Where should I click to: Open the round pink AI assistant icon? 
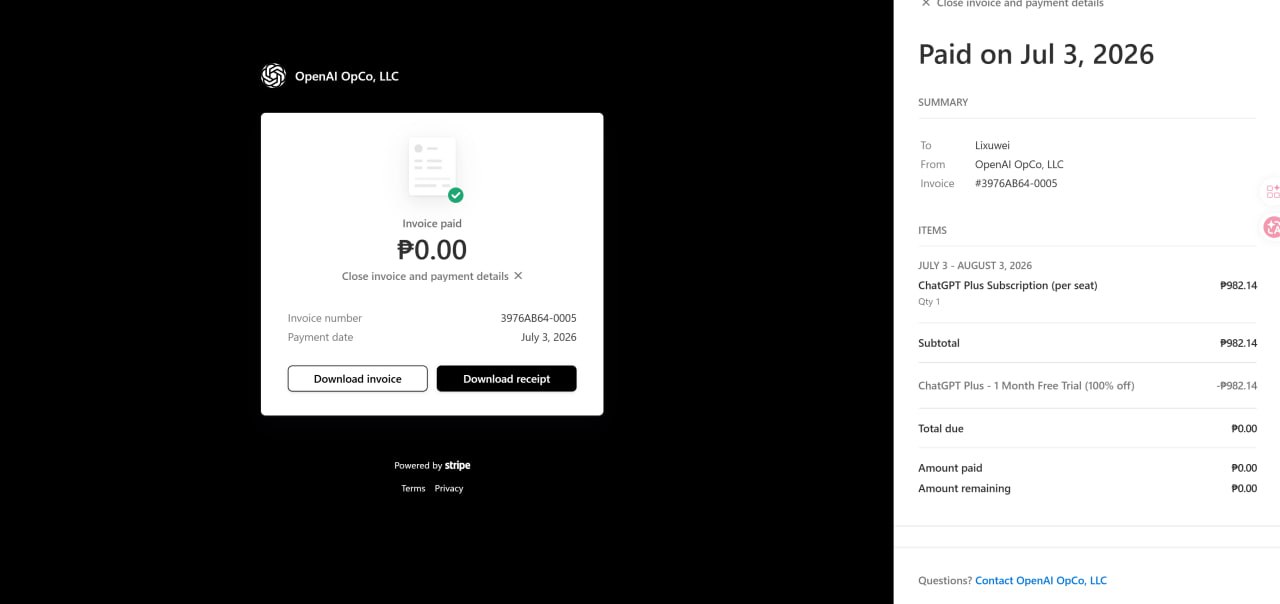click(1272, 227)
